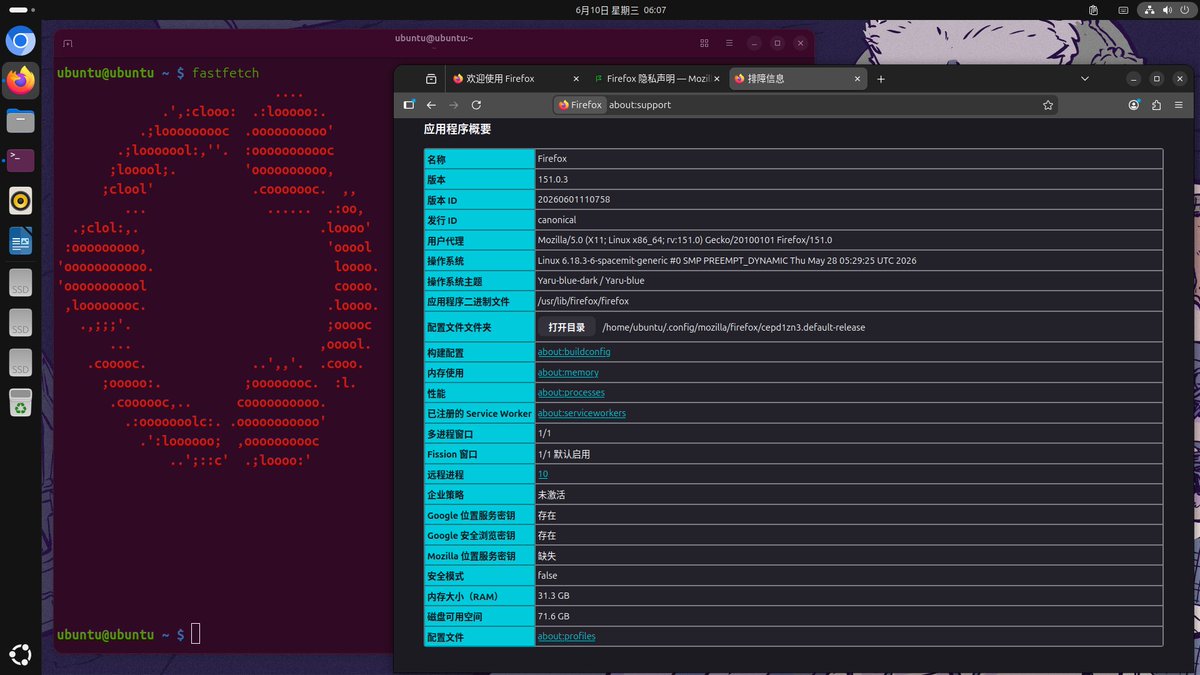
Task: Click 企业策略 row label
Action: (x=446, y=495)
